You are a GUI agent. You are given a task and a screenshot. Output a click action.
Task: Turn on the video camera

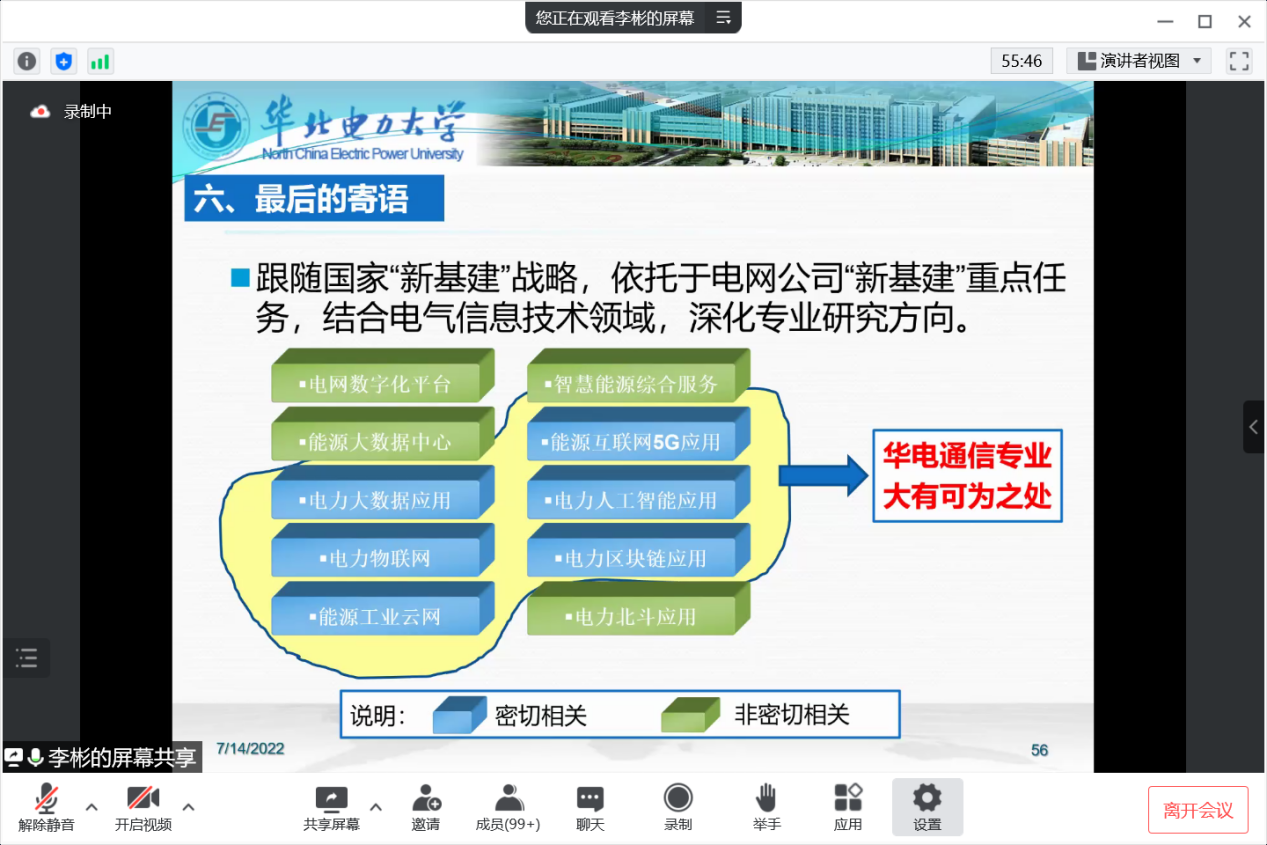(143, 807)
